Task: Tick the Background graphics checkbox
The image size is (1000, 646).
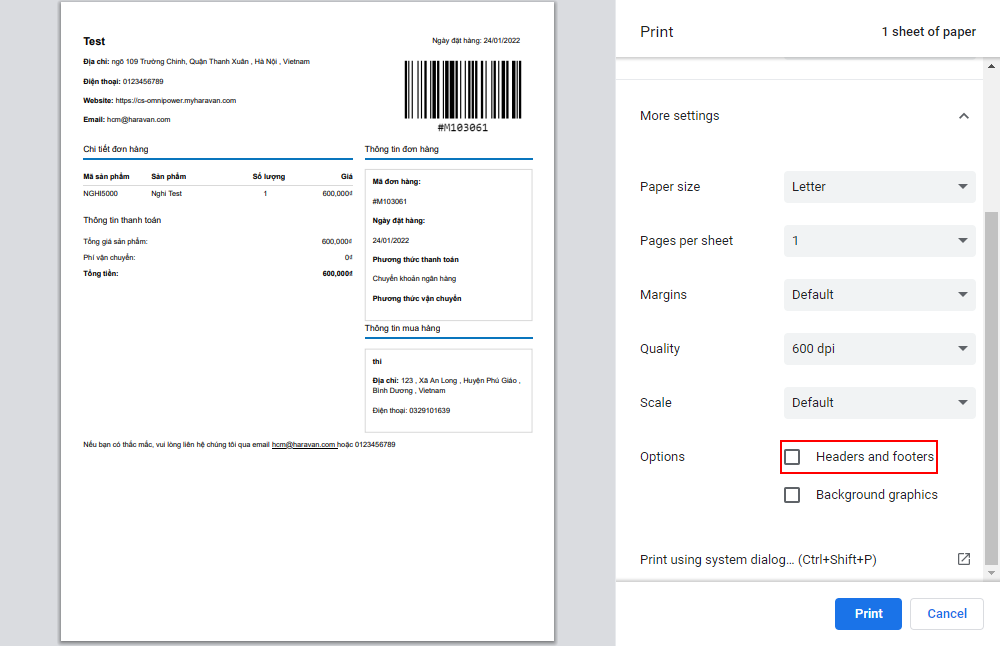Action: [792, 495]
